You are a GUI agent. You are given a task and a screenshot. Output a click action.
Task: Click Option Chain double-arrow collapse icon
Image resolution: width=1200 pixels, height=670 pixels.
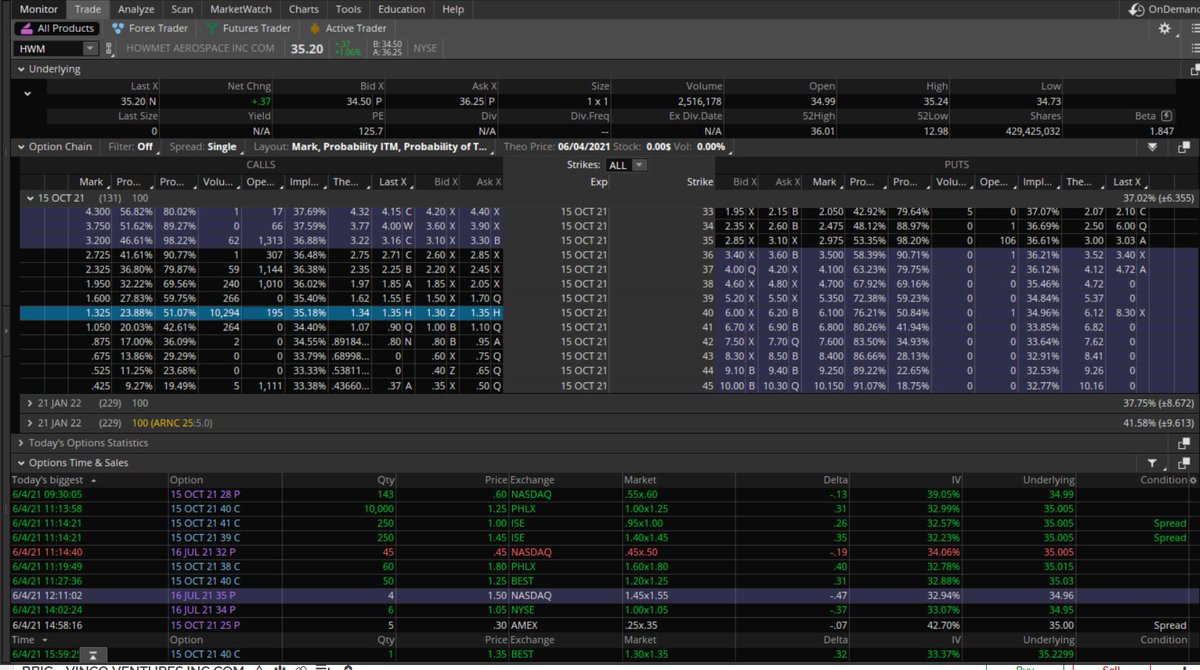1152,147
